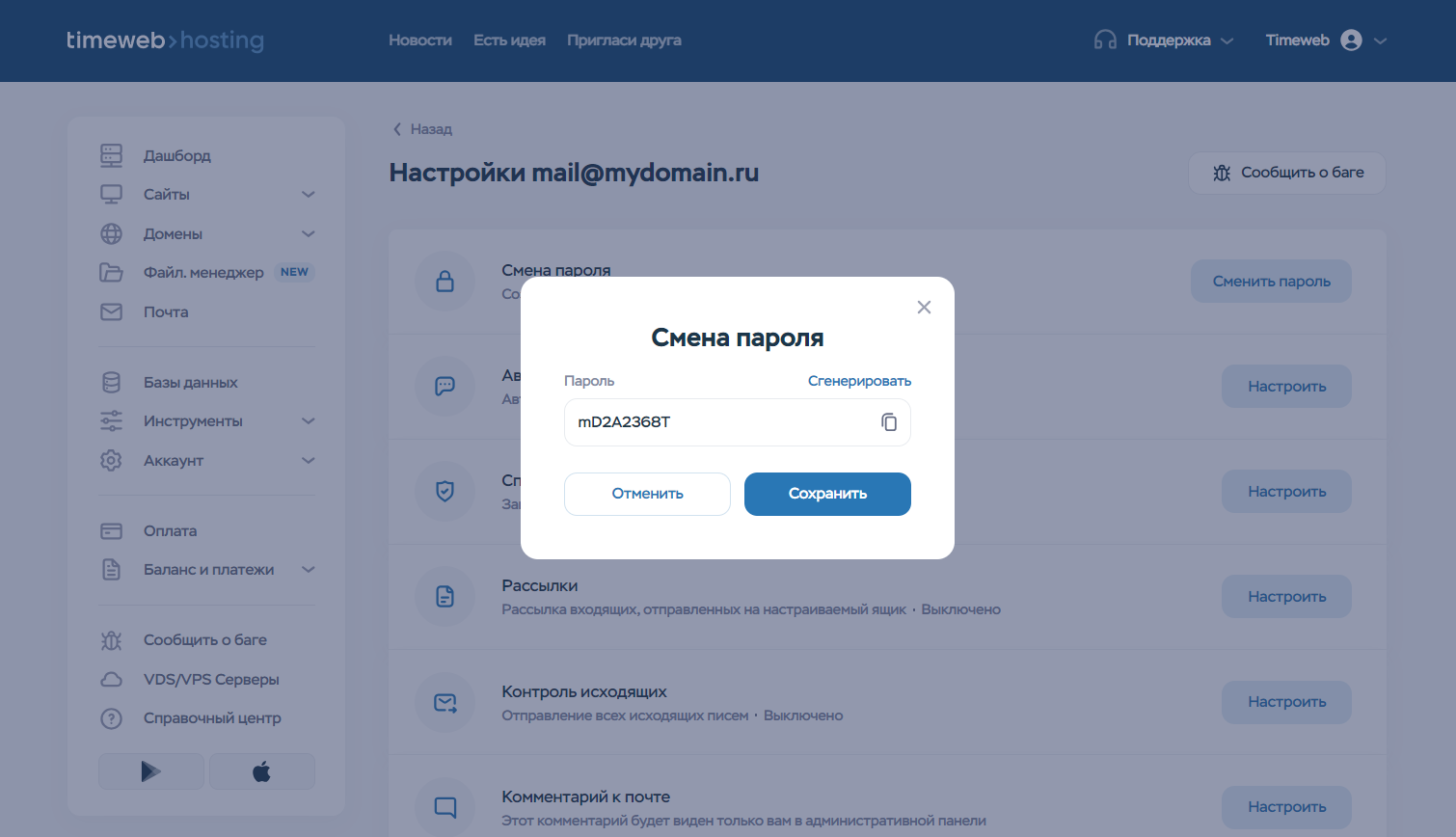This screenshot has width=1456, height=837.
Task: Open the Пригласи друга menu item
Action: click(x=624, y=40)
